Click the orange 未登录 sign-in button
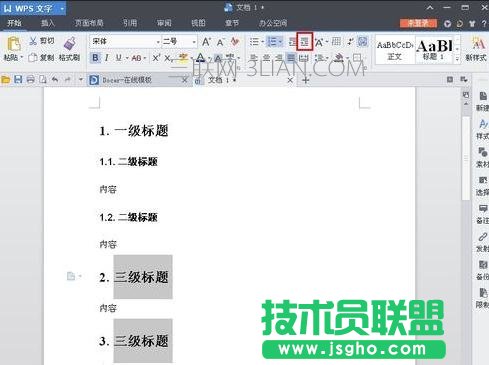Screen dimensions: 489x365 [x=418, y=23]
